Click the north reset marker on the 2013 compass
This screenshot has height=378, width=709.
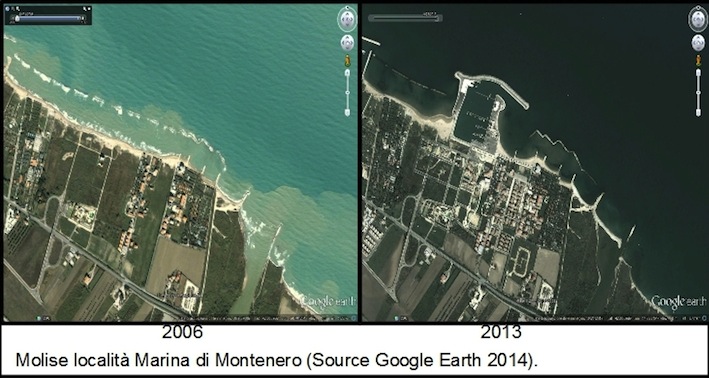click(x=698, y=7)
